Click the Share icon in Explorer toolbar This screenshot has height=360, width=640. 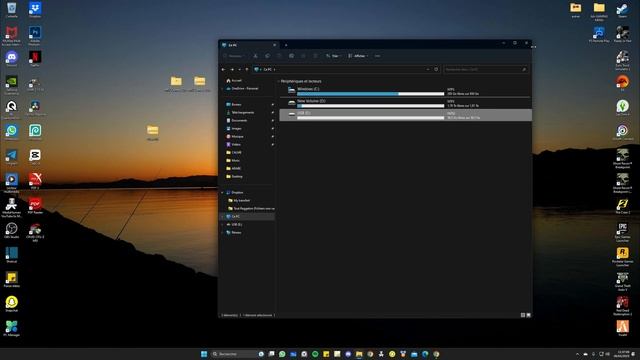(x=303, y=56)
